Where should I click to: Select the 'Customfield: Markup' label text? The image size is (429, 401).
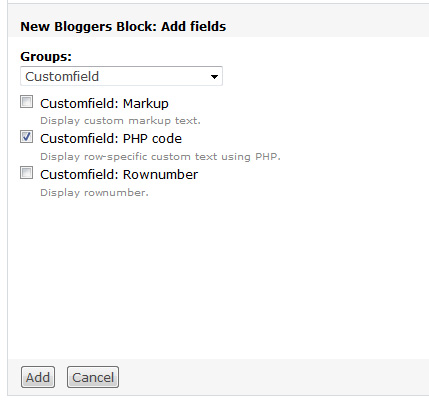click(104, 104)
